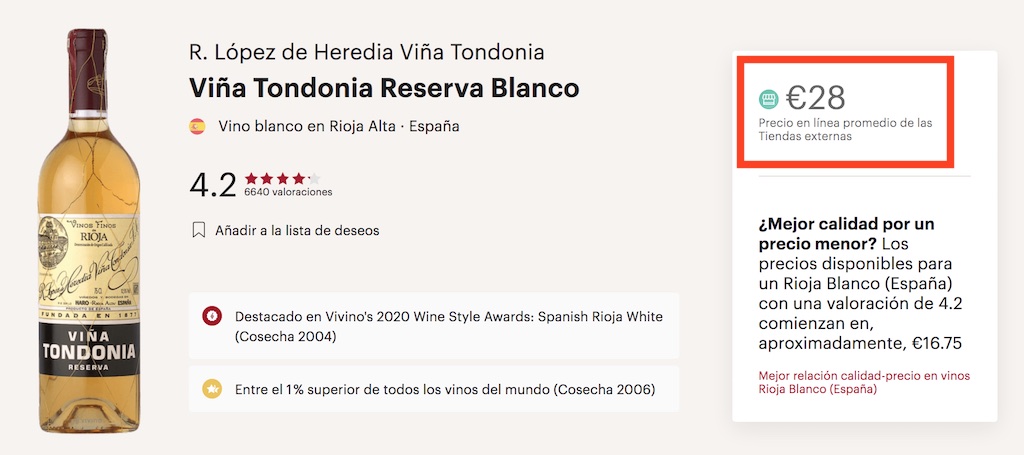The height and width of the screenshot is (455, 1024).
Task: Click the 4.2 rating score
Action: pos(212,185)
